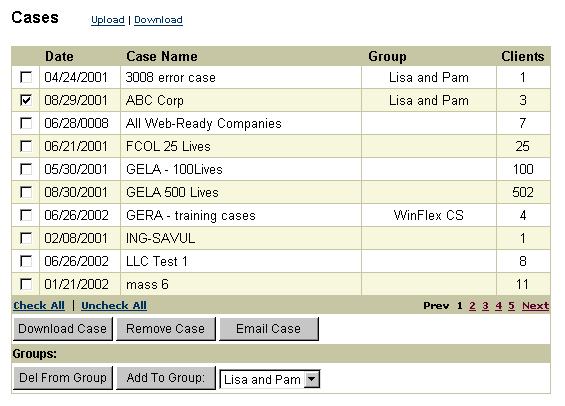Check the 3008 error case checkbox

tap(26, 77)
